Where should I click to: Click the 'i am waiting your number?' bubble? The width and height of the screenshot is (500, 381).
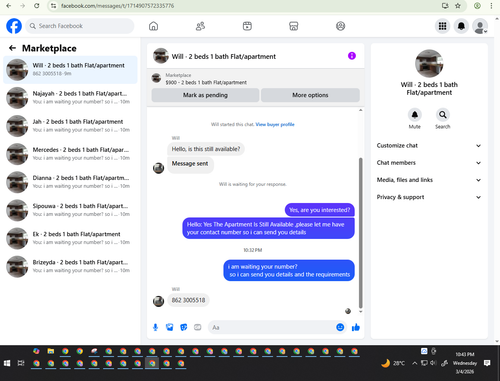pos(289,270)
